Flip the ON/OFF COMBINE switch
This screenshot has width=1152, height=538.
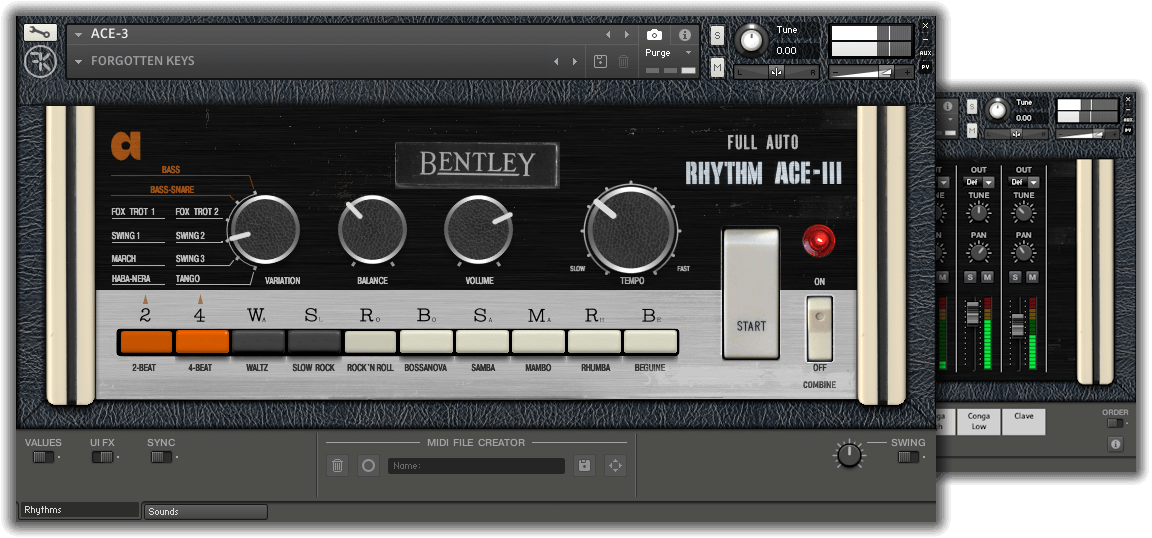(x=819, y=329)
